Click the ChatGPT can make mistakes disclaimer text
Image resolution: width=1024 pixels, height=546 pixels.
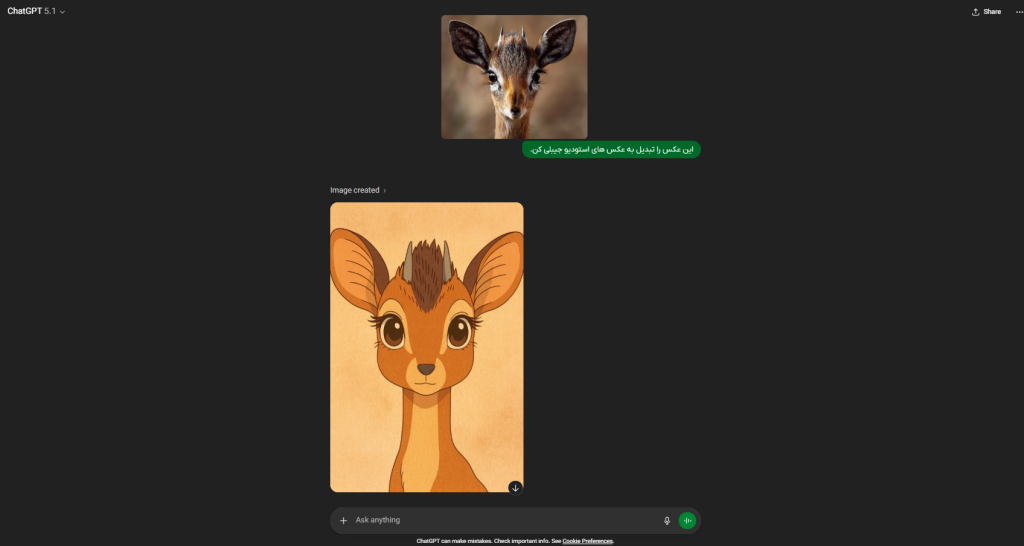pos(488,541)
